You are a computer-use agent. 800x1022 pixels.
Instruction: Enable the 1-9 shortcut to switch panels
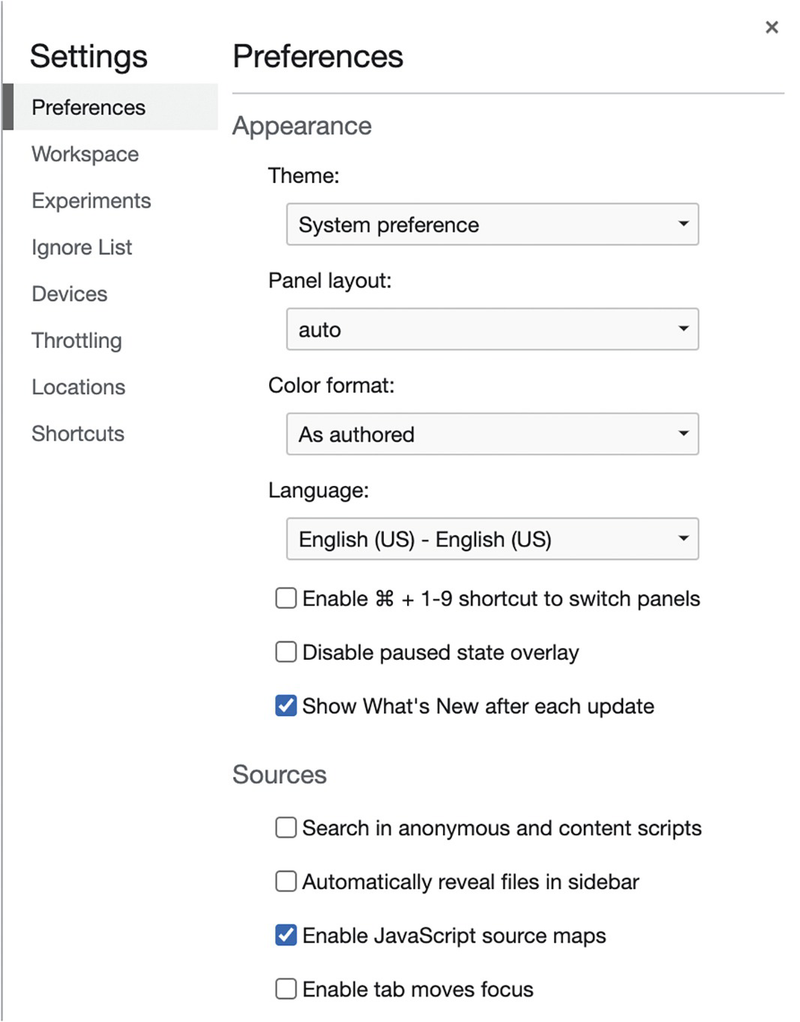point(286,599)
